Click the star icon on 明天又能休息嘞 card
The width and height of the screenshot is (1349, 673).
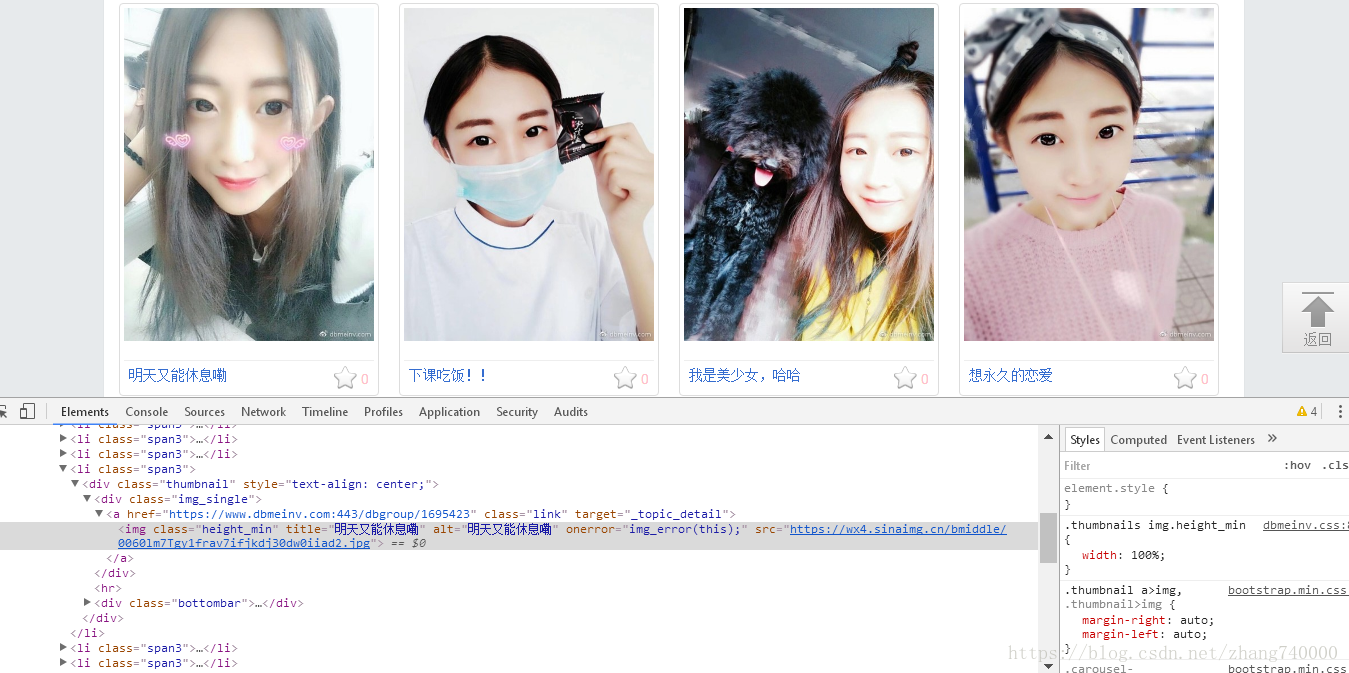coord(345,377)
